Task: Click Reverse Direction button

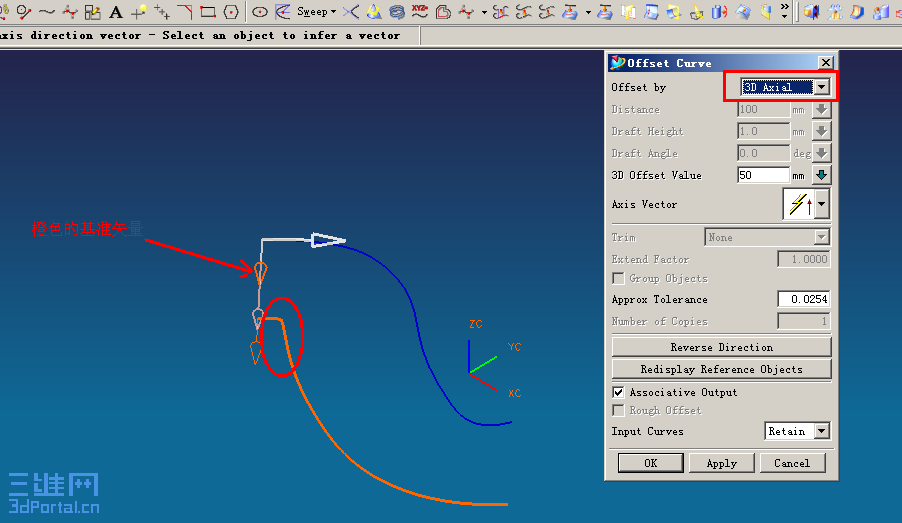Action: 721,348
